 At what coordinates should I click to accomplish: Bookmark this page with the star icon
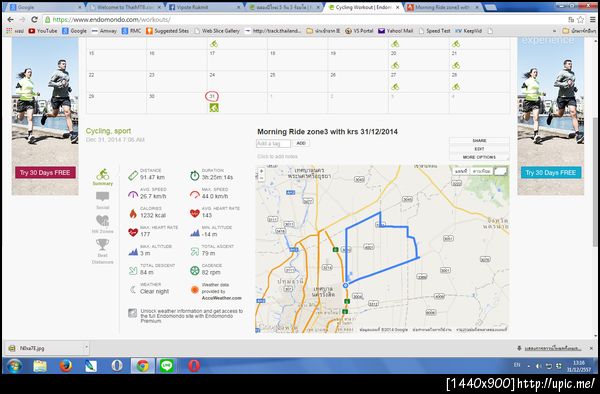click(x=580, y=20)
